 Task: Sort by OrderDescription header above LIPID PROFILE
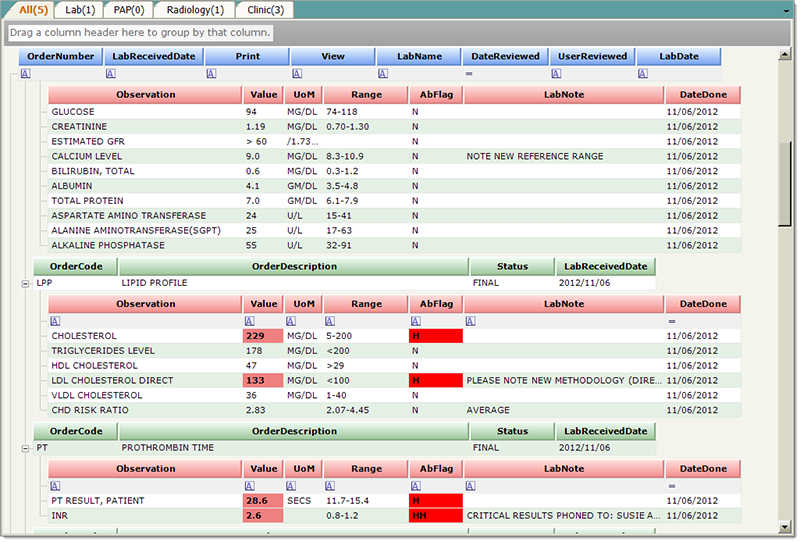[294, 266]
